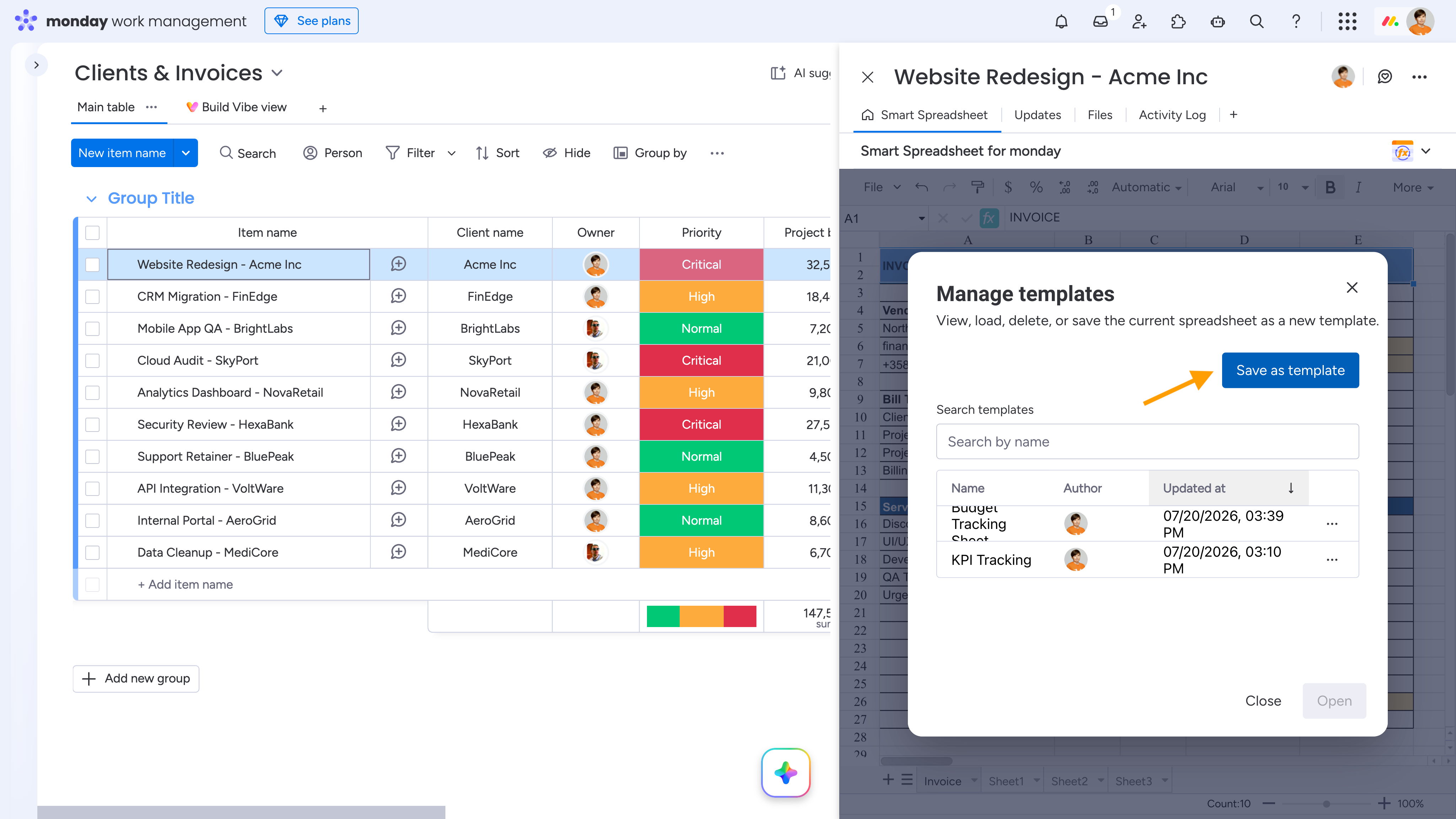Filter board by Person

coord(333,153)
